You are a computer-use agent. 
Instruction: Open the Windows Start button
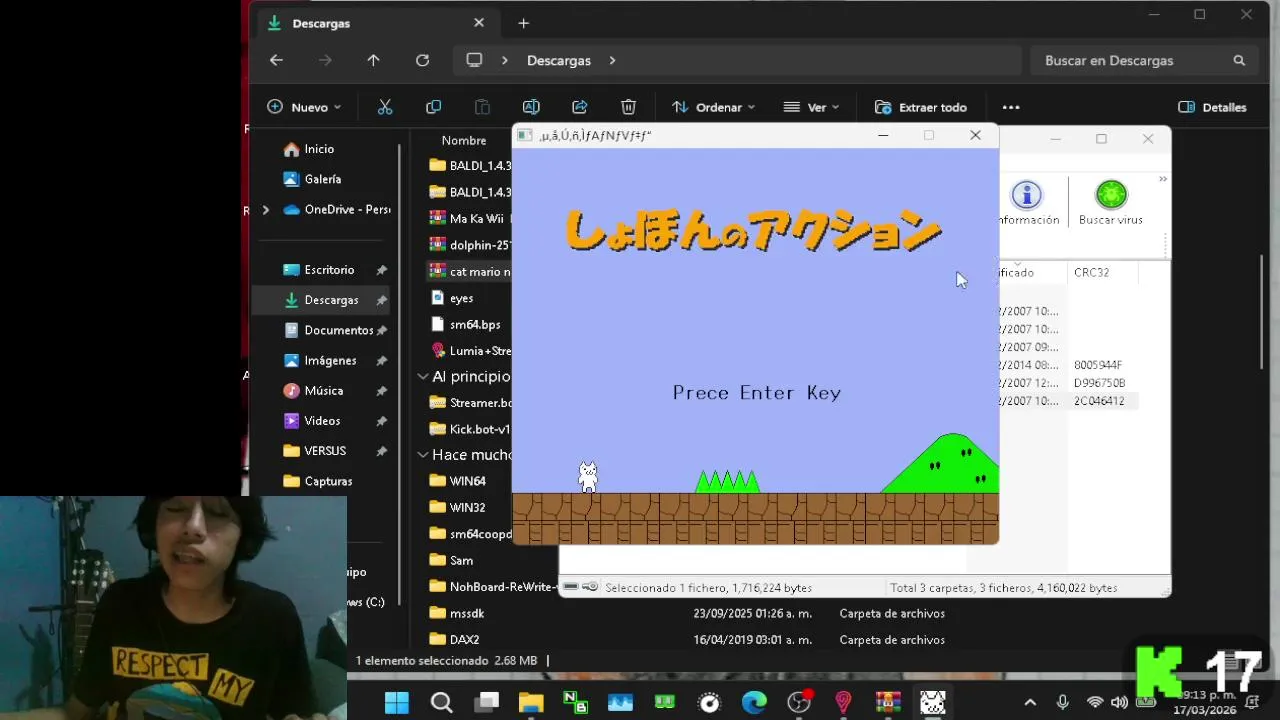click(397, 703)
